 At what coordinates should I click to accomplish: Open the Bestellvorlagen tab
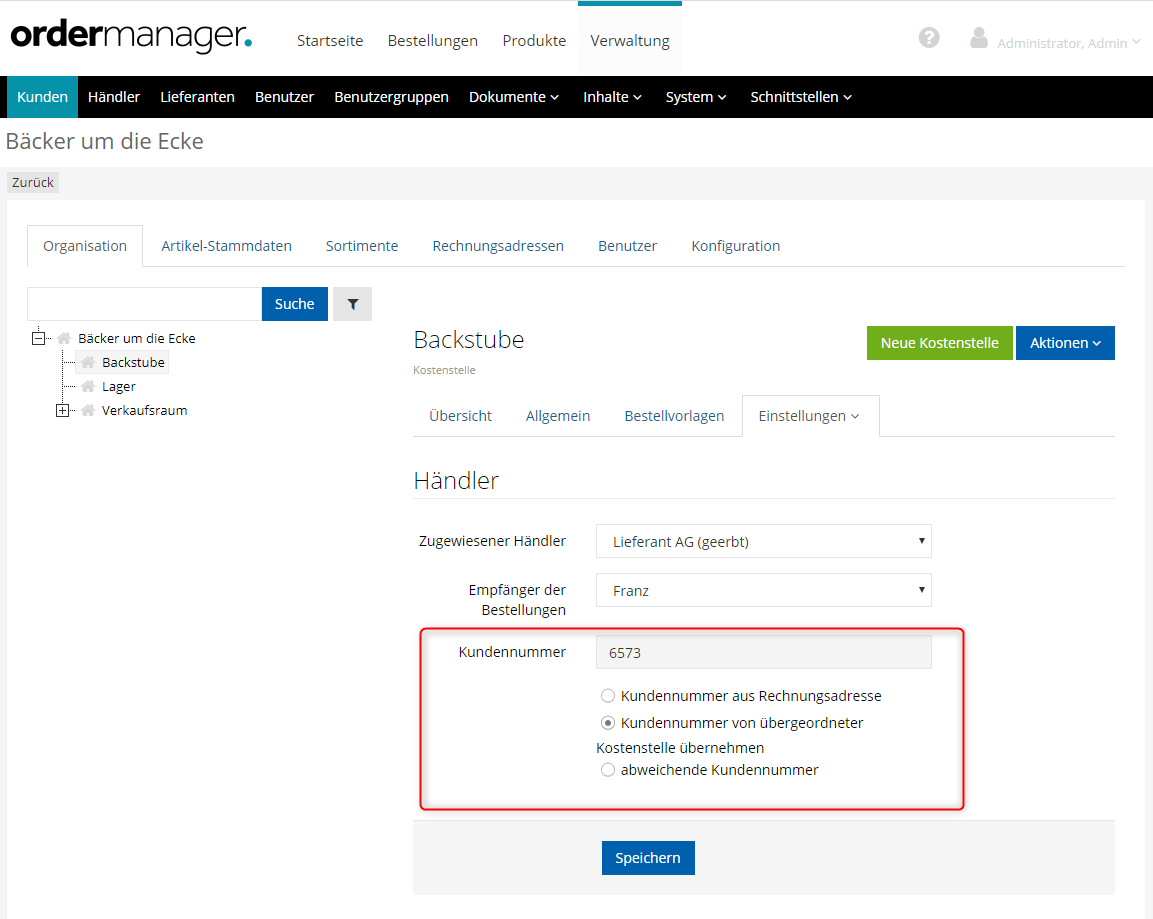click(x=674, y=416)
